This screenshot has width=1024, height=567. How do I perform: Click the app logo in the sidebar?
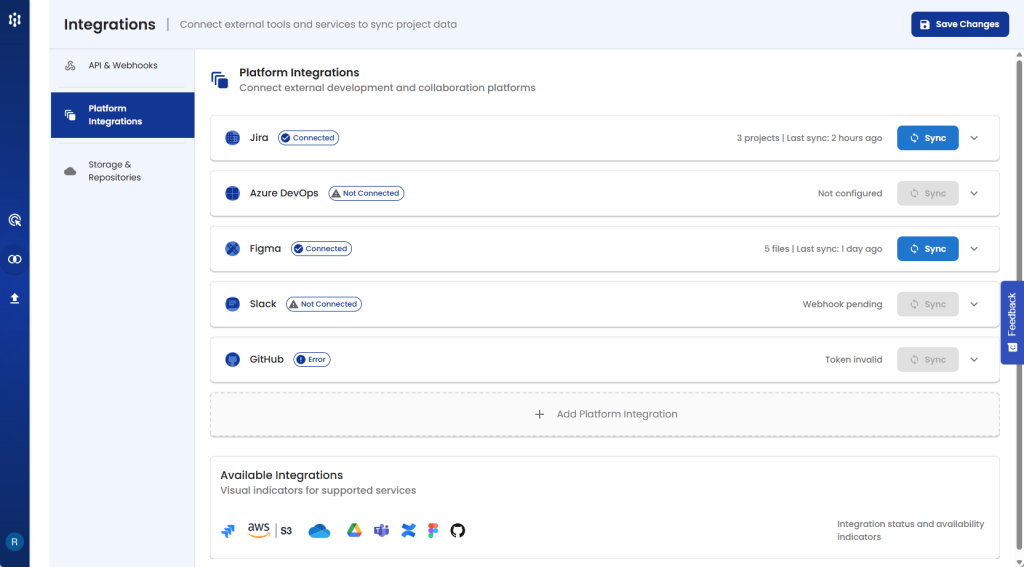(15, 20)
